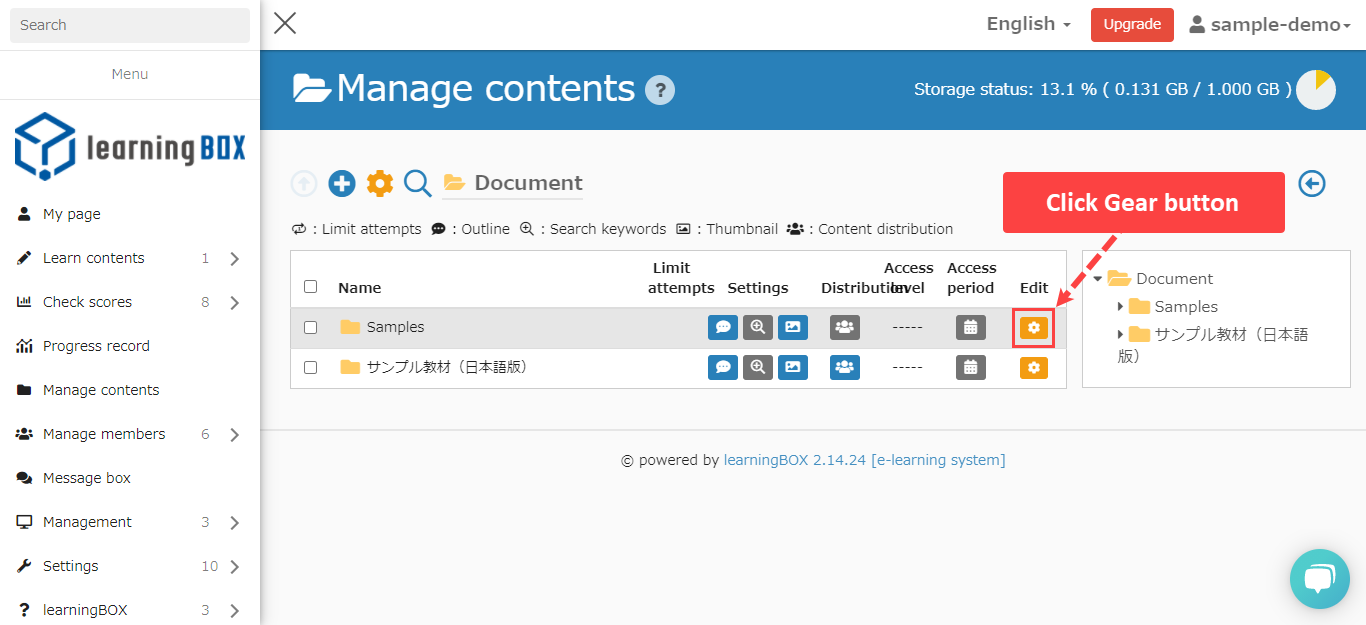Click the help question mark beside Manage contents
The height and width of the screenshot is (625, 1366).
[x=660, y=90]
